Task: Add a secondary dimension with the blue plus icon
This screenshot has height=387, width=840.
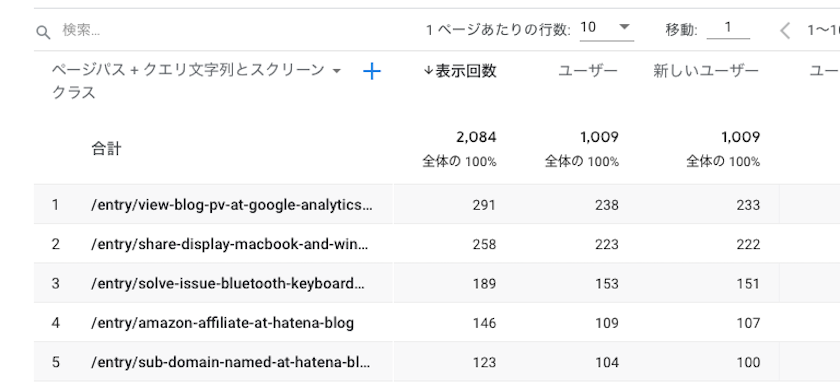Action: [372, 71]
